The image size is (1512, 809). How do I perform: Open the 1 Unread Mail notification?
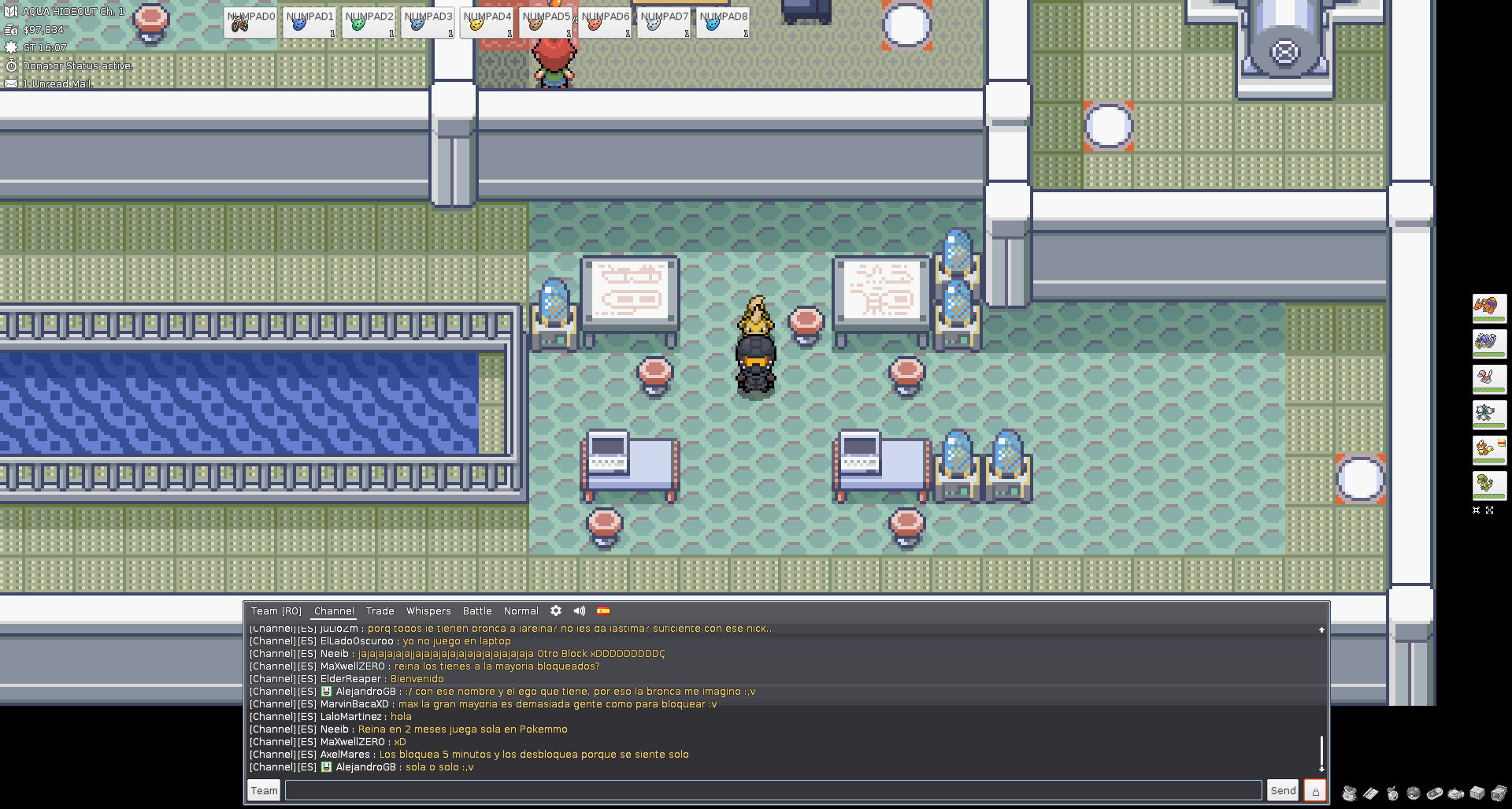(x=57, y=83)
